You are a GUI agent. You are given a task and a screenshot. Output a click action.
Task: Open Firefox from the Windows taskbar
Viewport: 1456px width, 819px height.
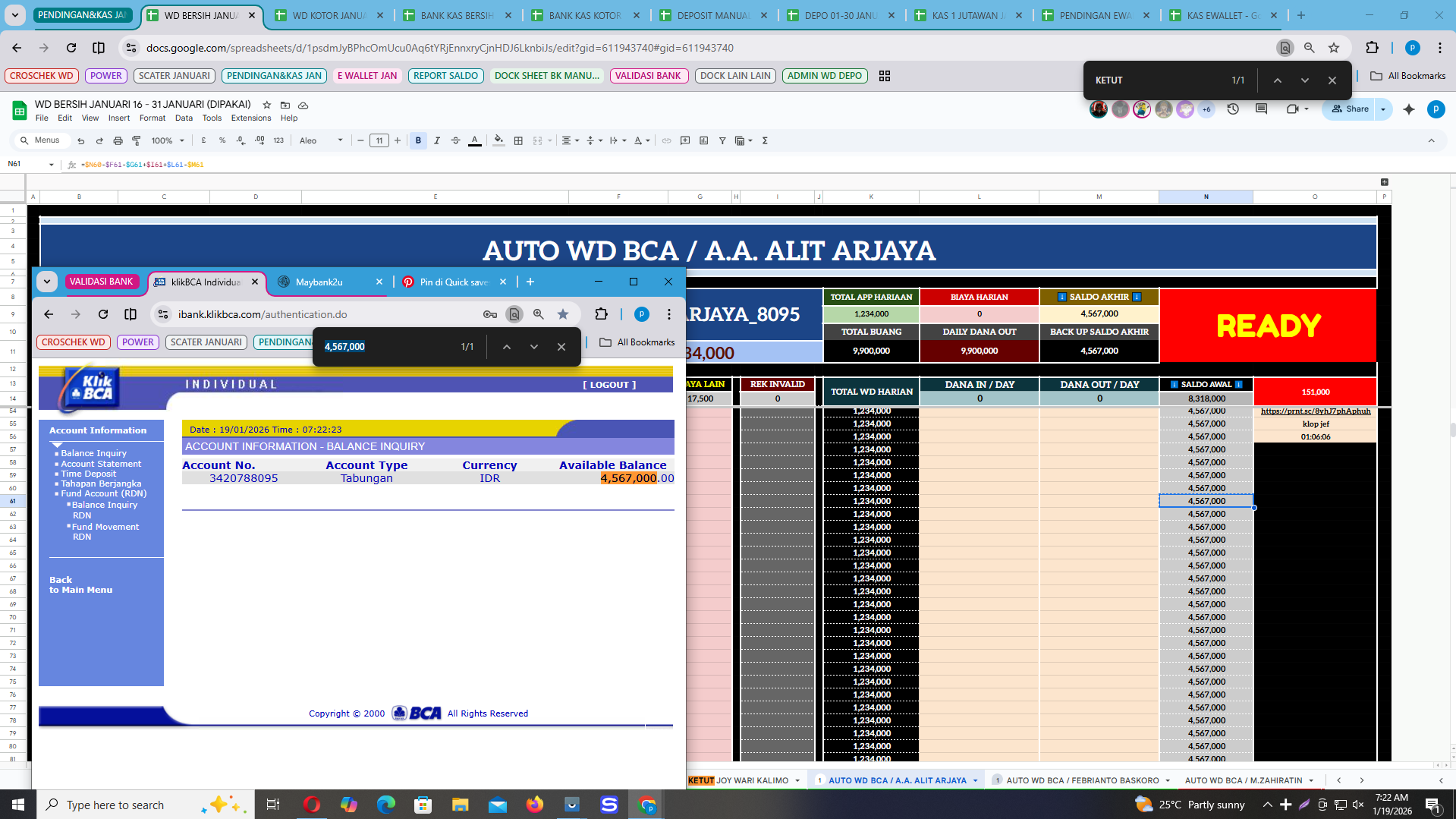pyautogui.click(x=535, y=805)
